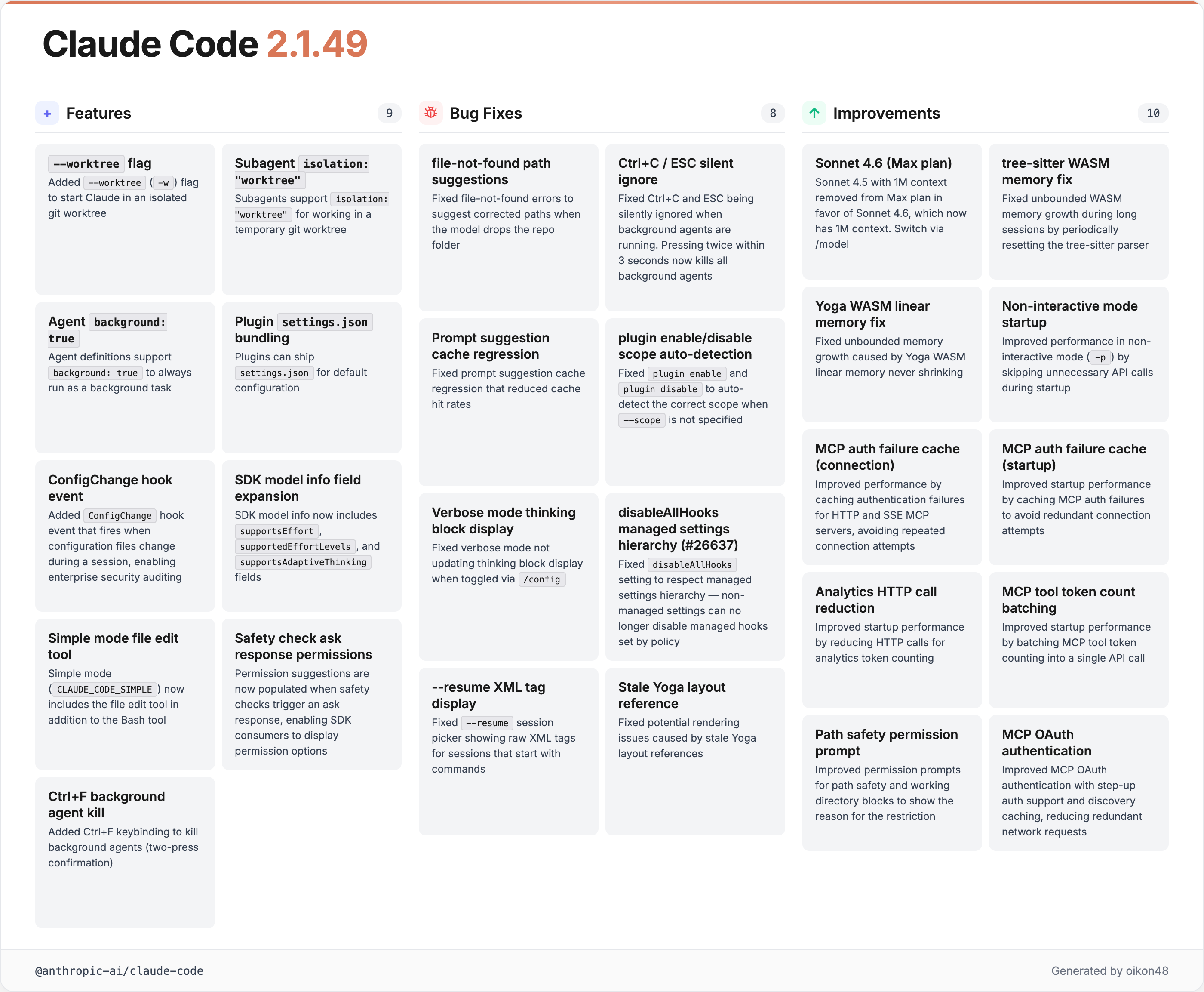This screenshot has width=1204, height=992.
Task: Click the 'Features' section heading
Action: [99, 113]
